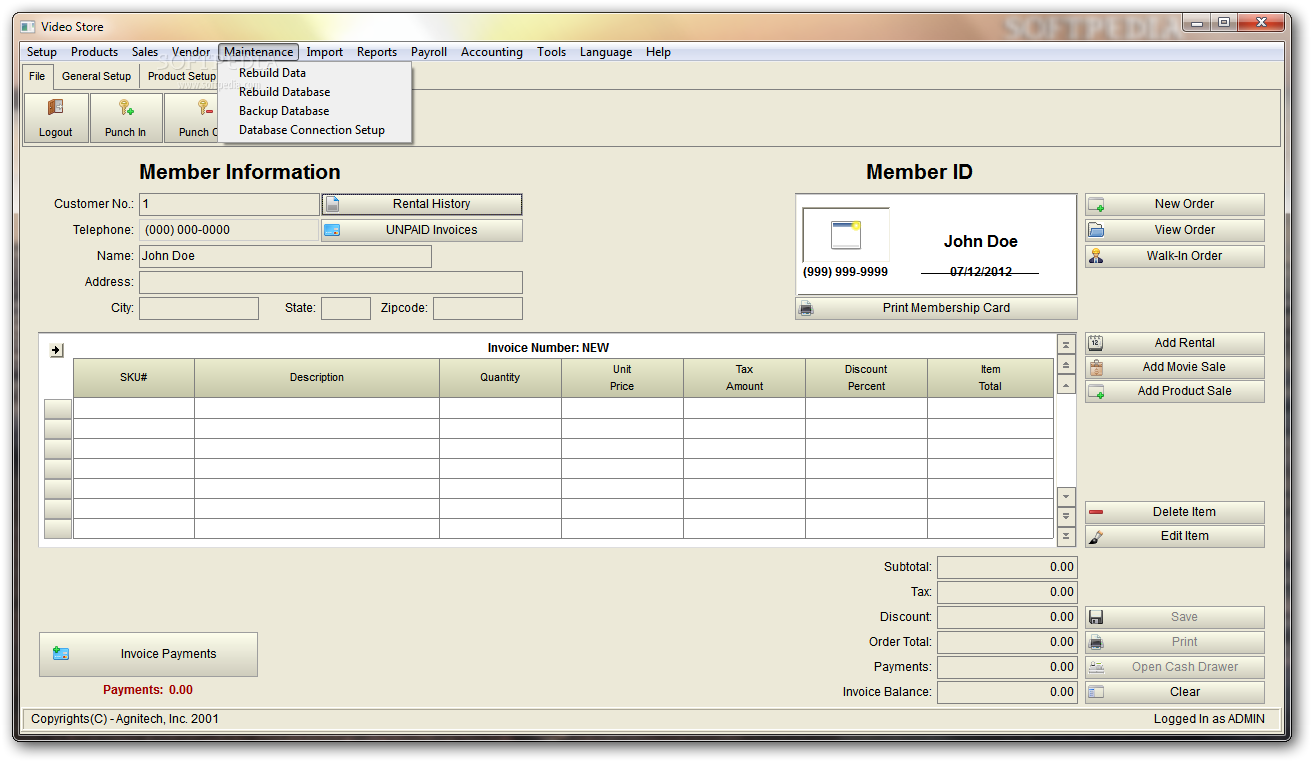Open the Payroll menu
This screenshot has height=762, width=1312.
coord(429,52)
